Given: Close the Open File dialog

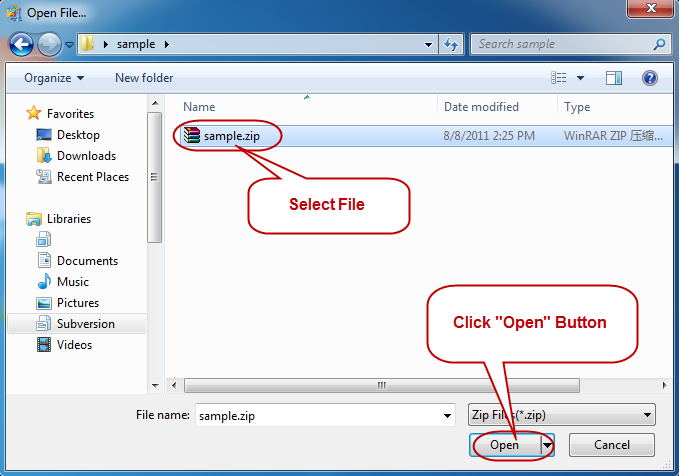Looking at the screenshot, I should pos(651,8).
